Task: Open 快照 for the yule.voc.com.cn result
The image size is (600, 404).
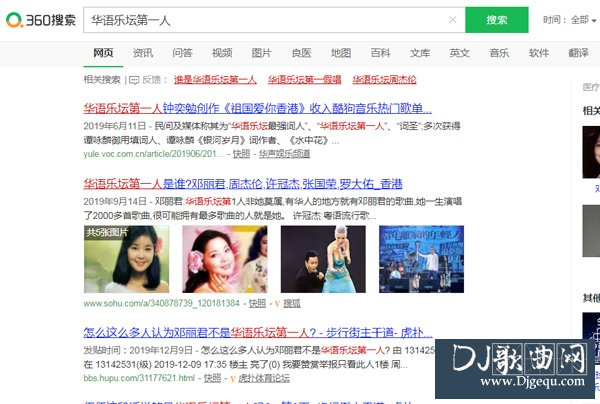Action: [x=241, y=154]
